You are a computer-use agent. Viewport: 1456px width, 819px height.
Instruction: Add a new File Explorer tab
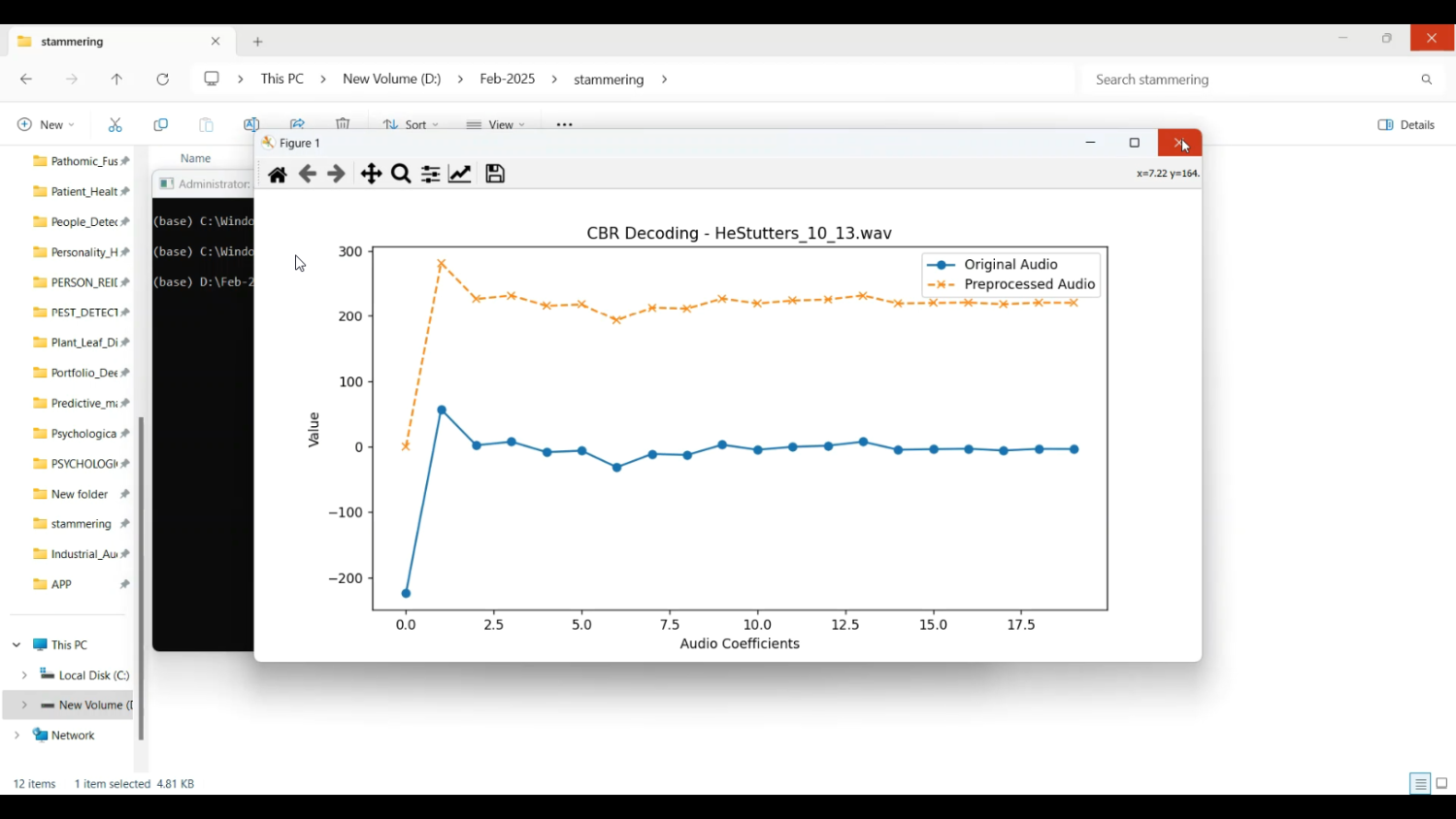click(x=258, y=42)
